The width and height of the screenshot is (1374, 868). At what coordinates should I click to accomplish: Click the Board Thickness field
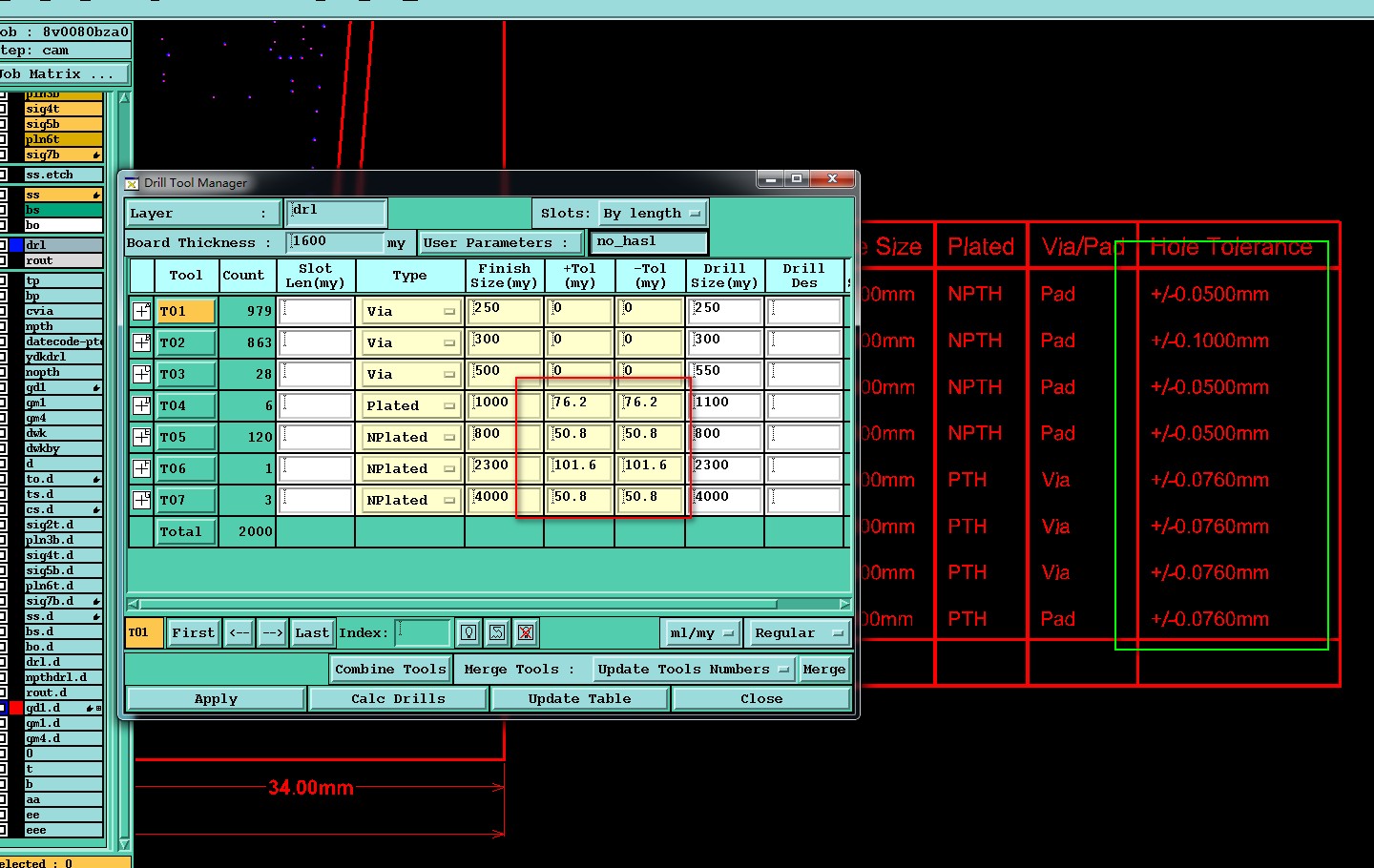point(335,242)
